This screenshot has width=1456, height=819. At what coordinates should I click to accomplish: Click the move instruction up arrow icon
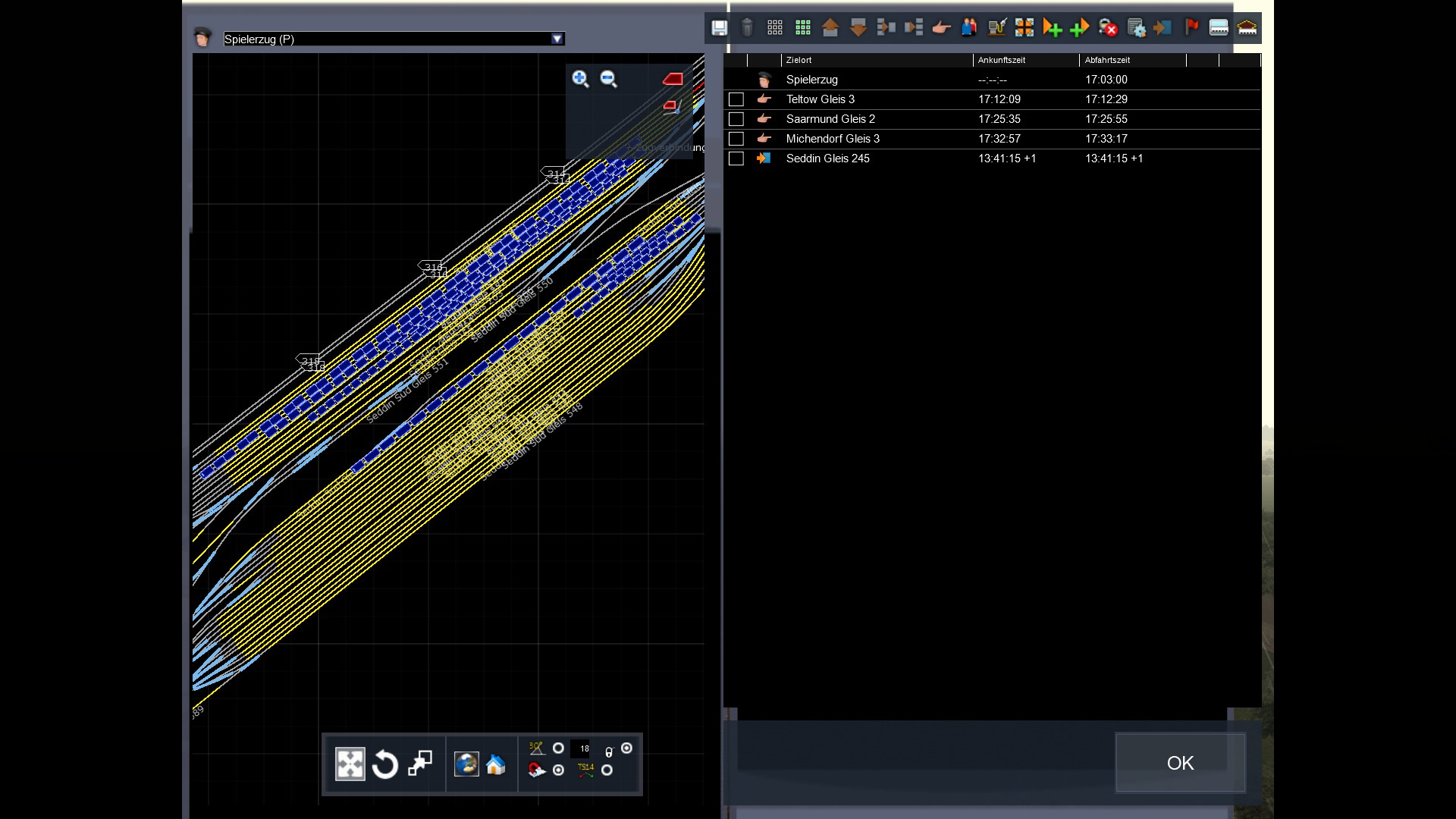(830, 28)
